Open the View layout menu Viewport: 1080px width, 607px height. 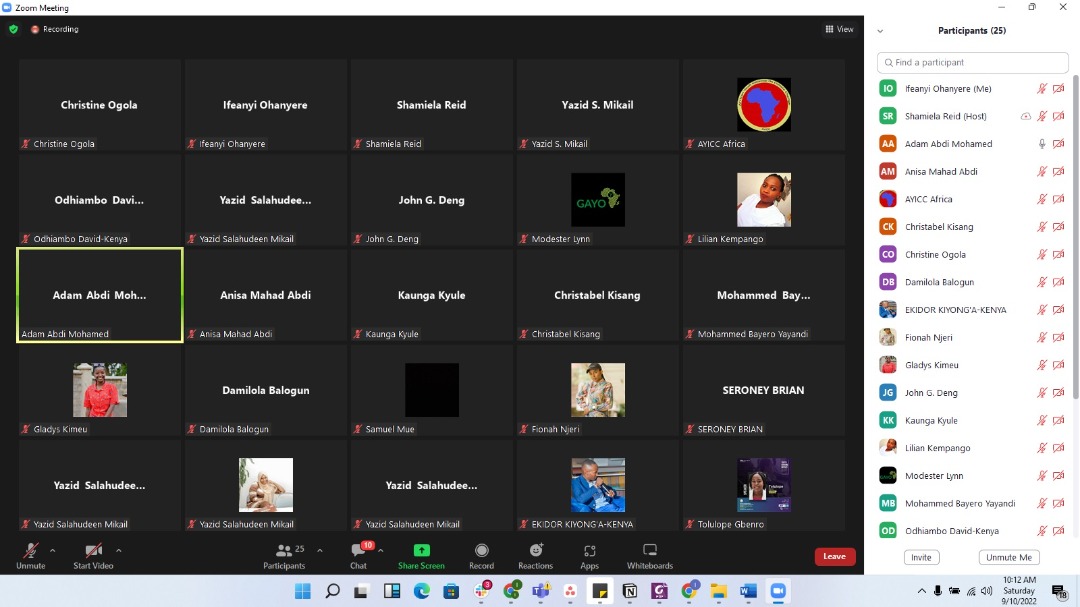[839, 29]
